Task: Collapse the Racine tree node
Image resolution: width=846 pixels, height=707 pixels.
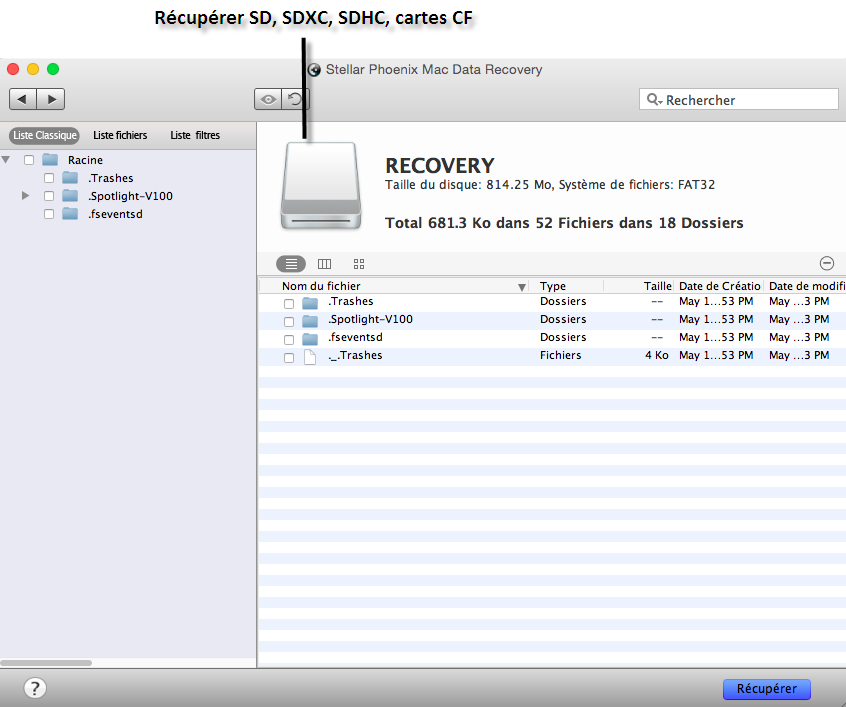Action: pos(6,160)
